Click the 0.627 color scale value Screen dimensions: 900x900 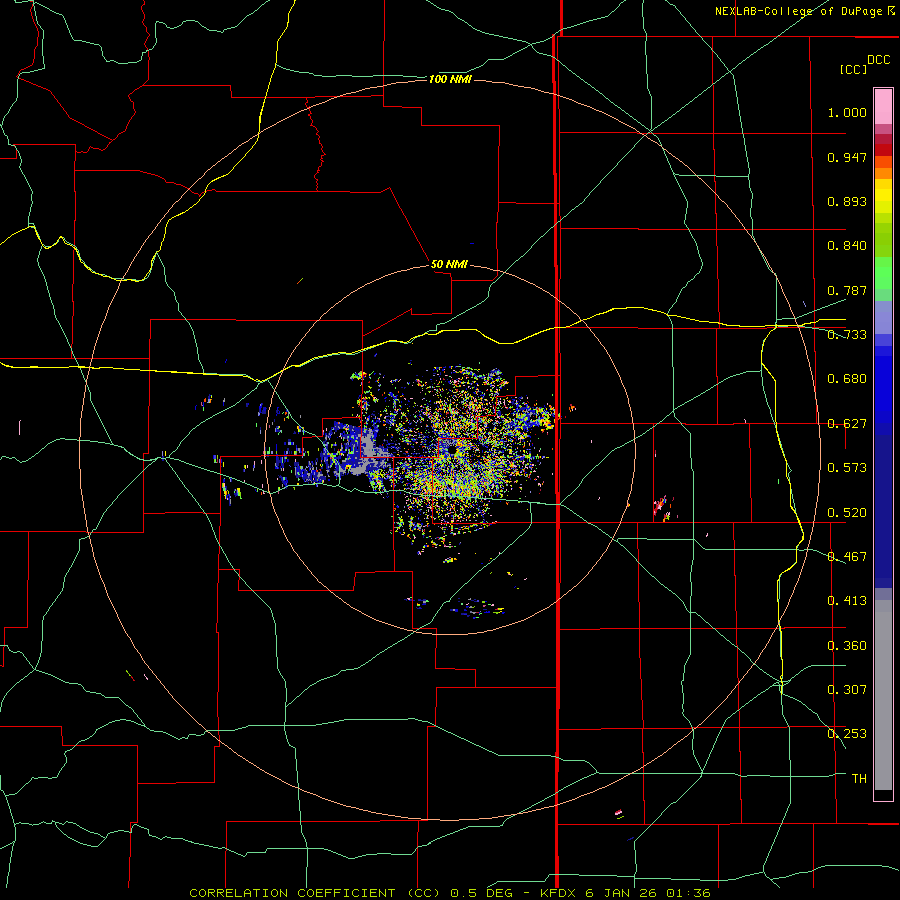pyautogui.click(x=847, y=424)
